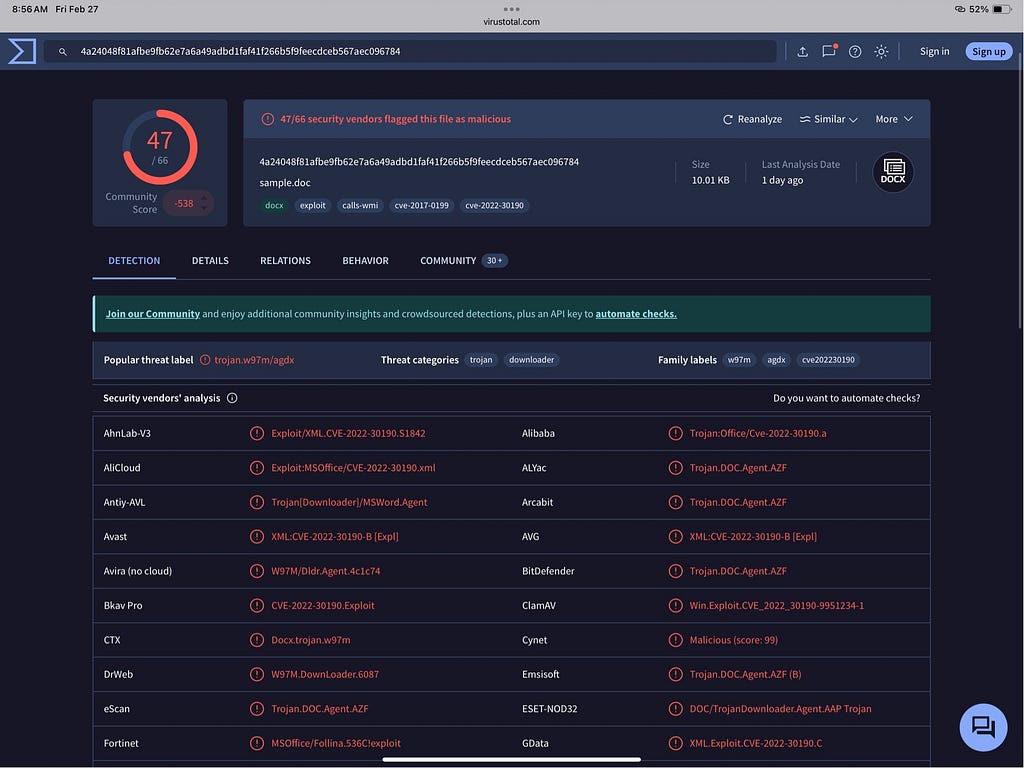The width and height of the screenshot is (1024, 768).
Task: Click the upload file icon
Action: pyautogui.click(x=803, y=52)
